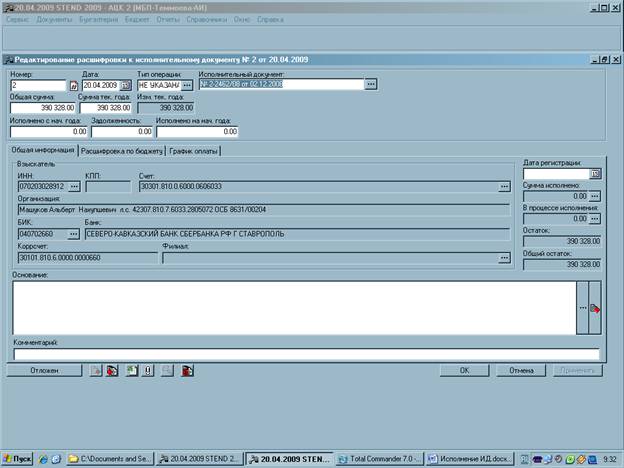Open calendar next to Дата field
This screenshot has width=624, height=468.
[x=126, y=85]
